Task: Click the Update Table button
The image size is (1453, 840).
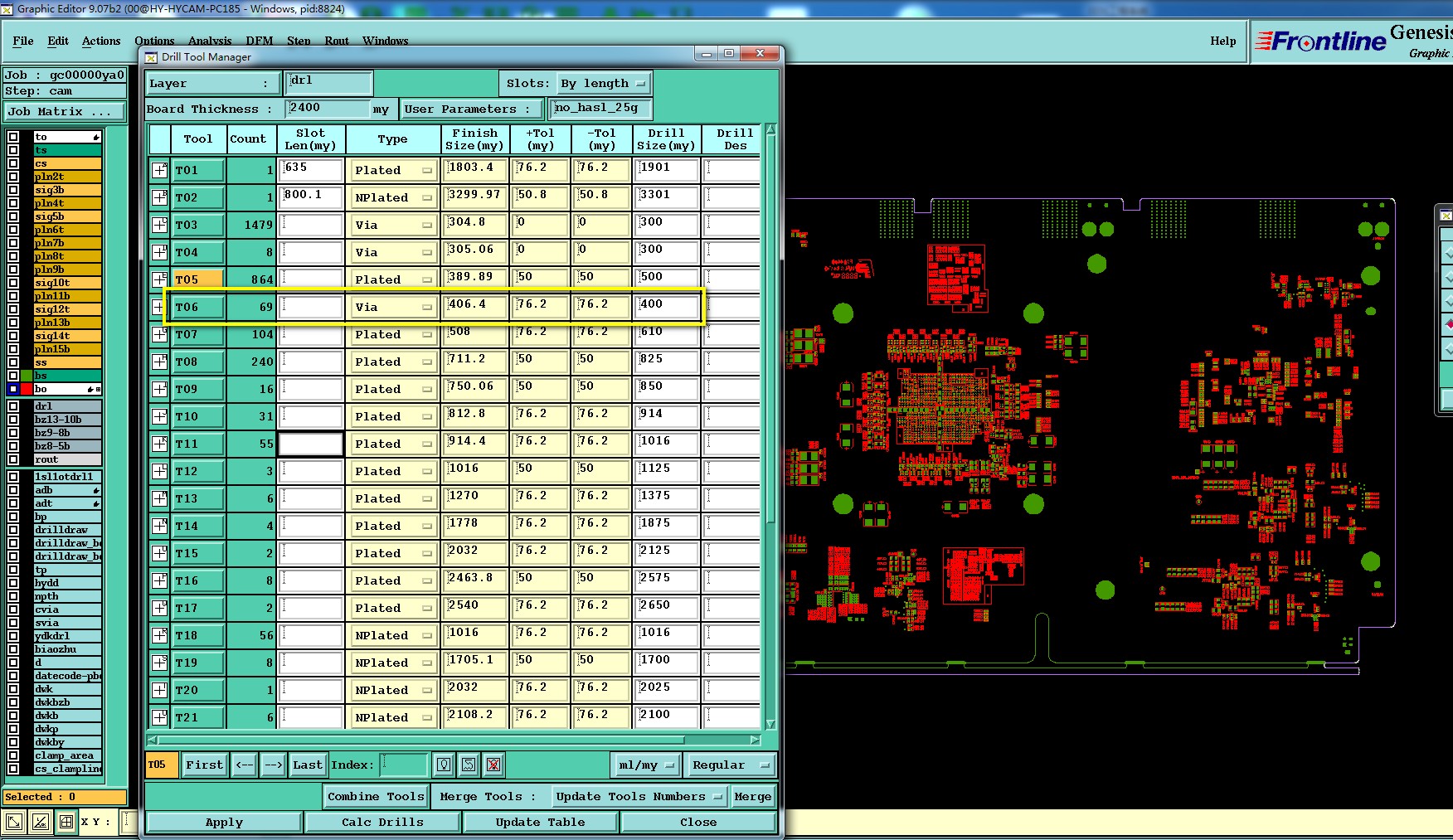Action: pyautogui.click(x=540, y=822)
